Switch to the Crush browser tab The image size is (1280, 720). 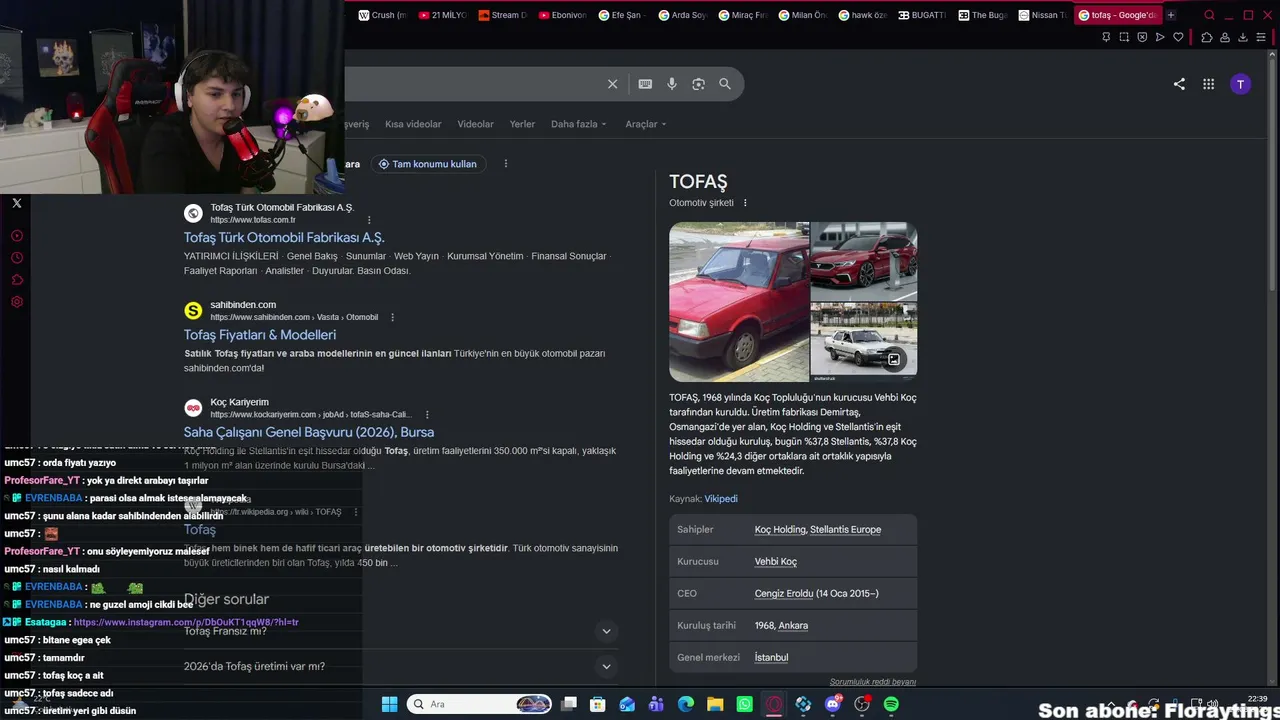point(381,15)
